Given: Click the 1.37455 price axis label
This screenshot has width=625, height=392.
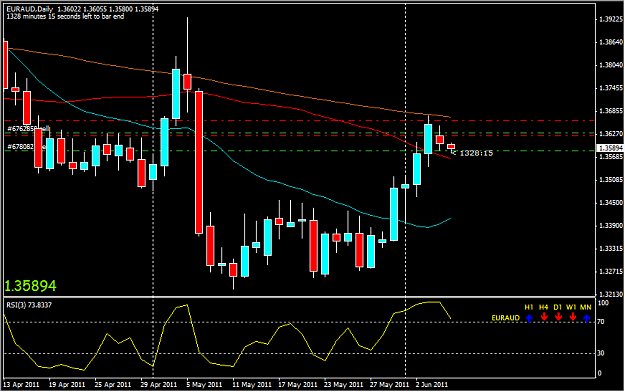Looking at the screenshot, I should [611, 88].
